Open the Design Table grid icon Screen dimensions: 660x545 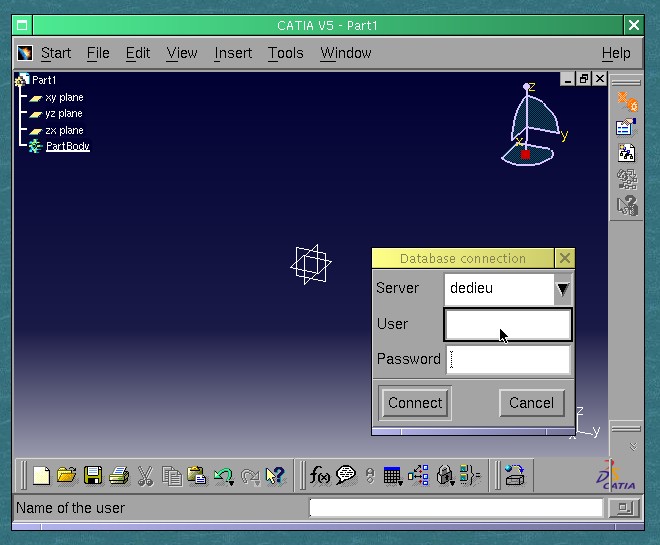[x=393, y=476]
